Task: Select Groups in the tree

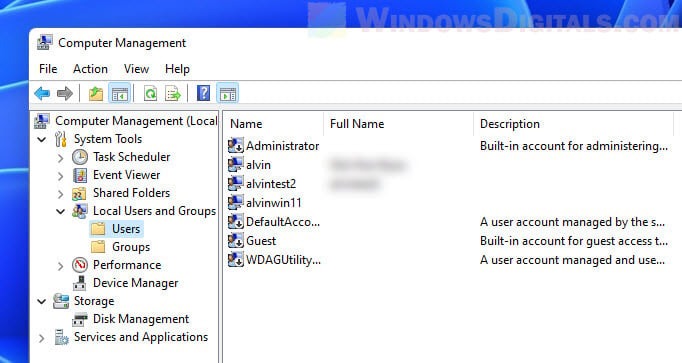Action: click(x=131, y=247)
